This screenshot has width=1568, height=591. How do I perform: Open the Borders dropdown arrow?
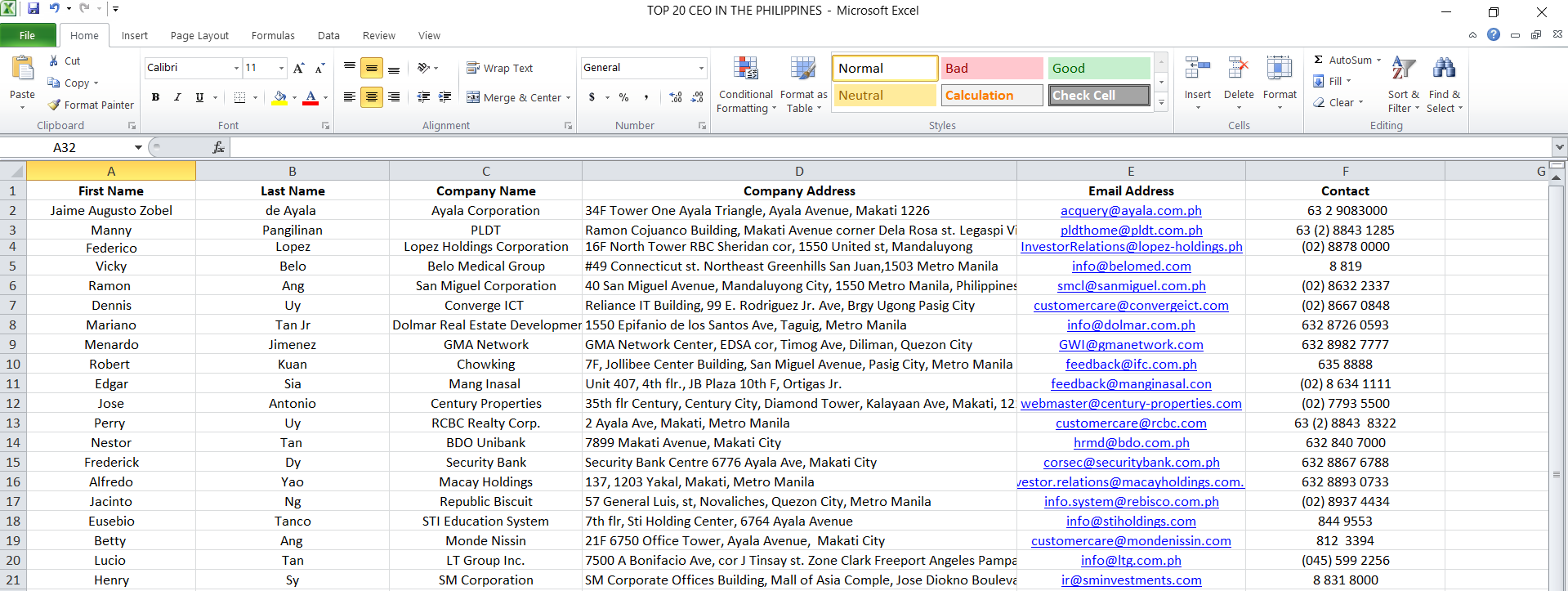(x=255, y=97)
